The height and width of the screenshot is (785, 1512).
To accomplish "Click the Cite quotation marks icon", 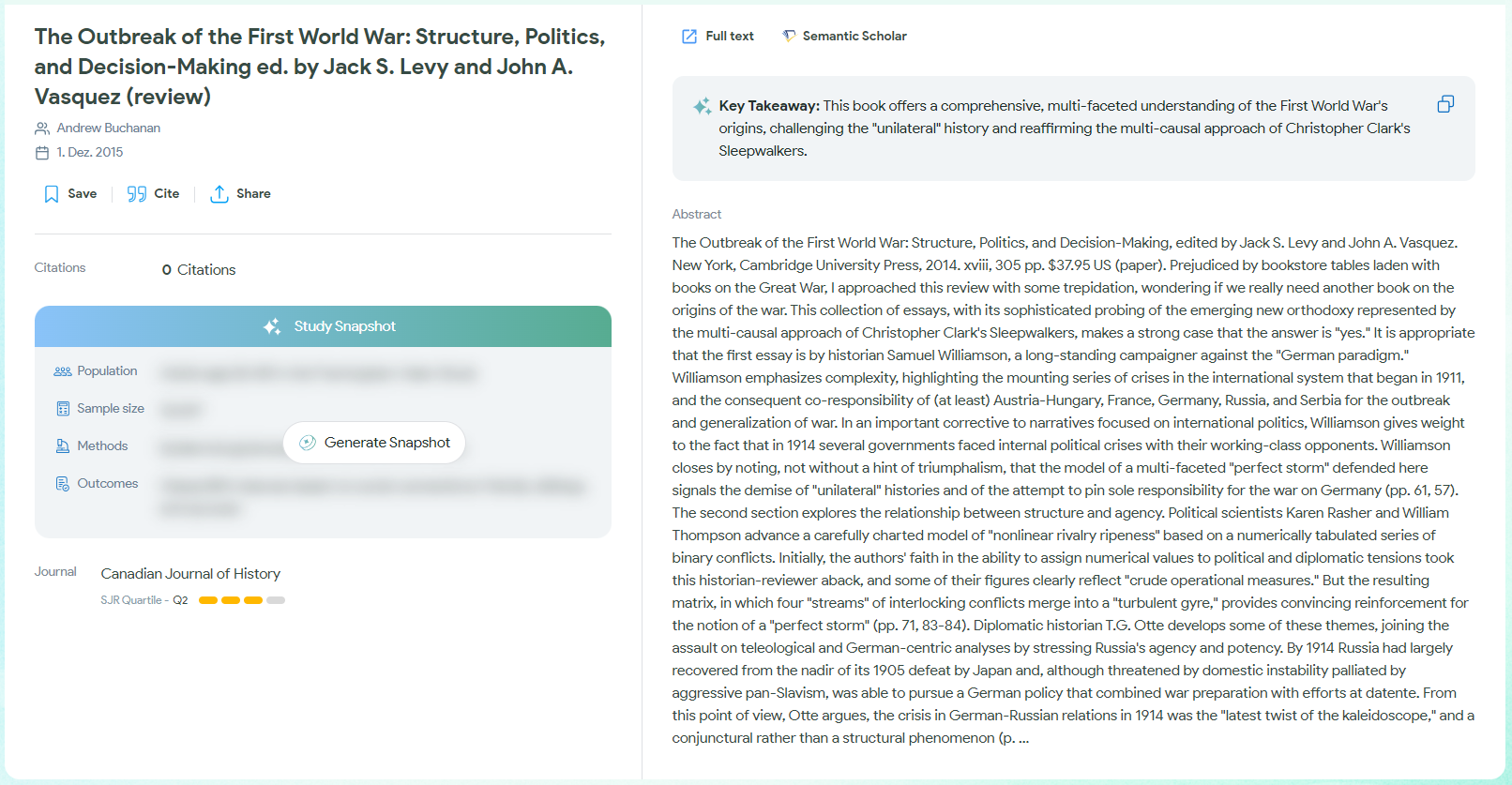I will coord(137,194).
